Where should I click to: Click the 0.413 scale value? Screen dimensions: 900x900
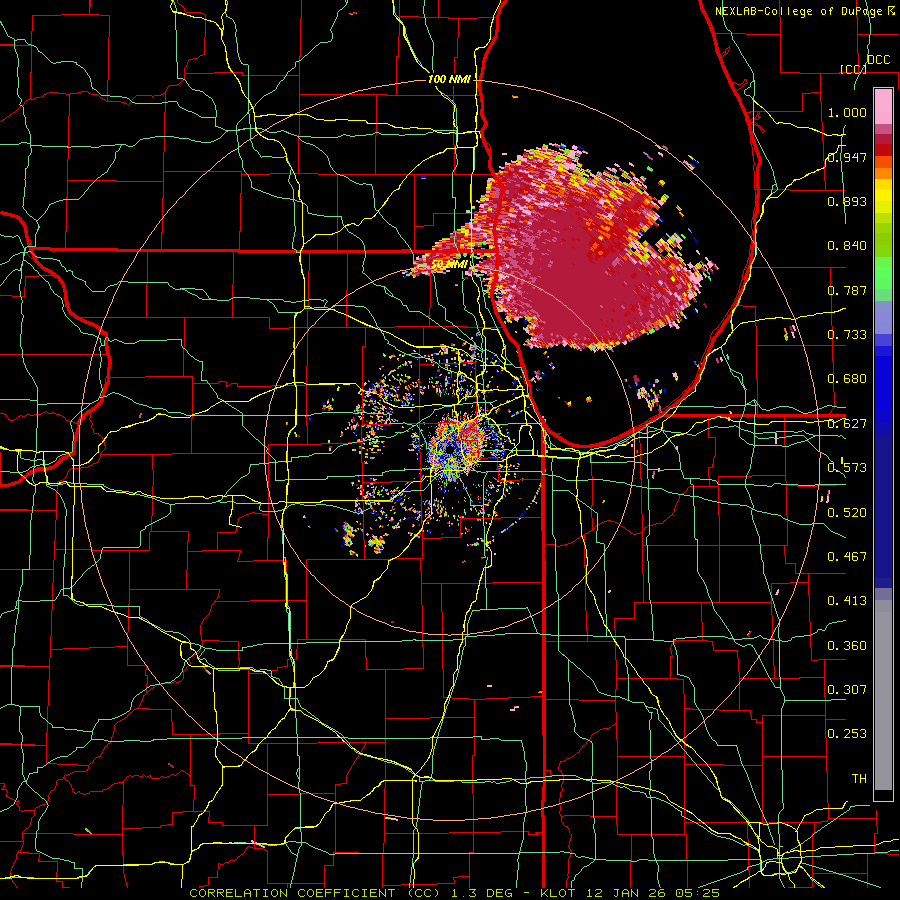(x=847, y=601)
